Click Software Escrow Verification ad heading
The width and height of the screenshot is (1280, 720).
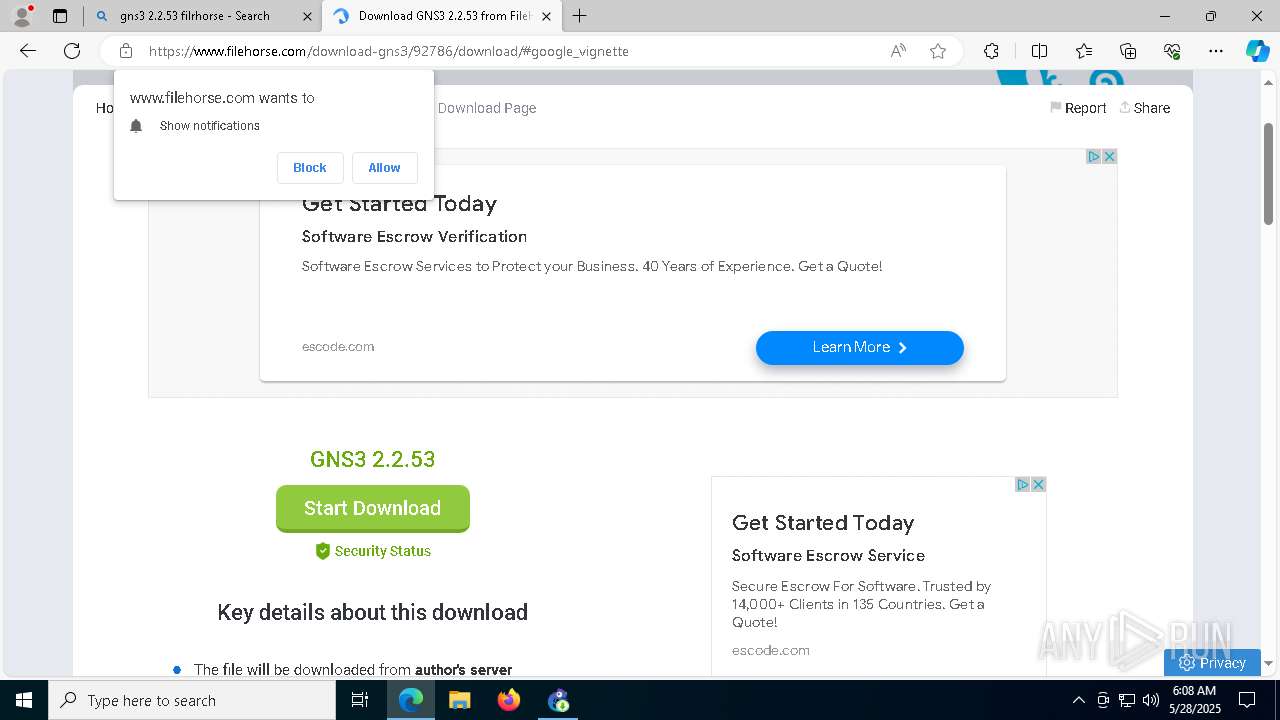[x=414, y=236]
